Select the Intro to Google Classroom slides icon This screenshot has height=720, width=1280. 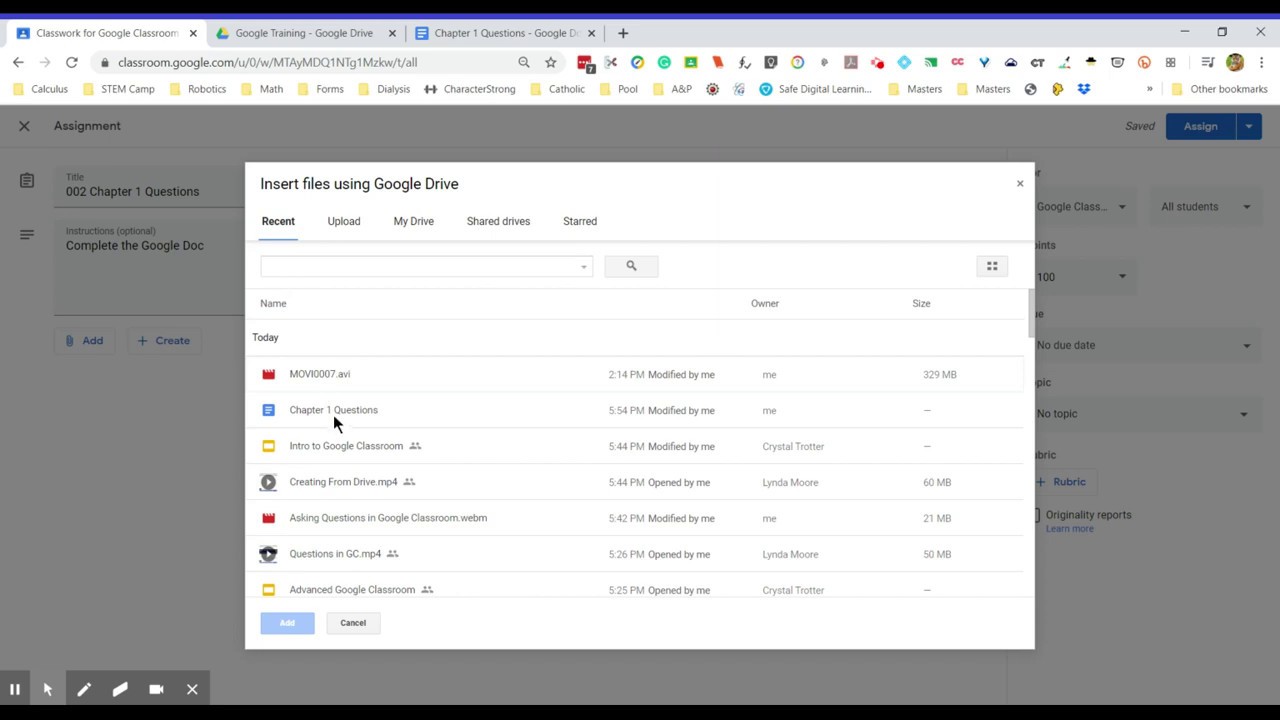pyautogui.click(x=268, y=446)
